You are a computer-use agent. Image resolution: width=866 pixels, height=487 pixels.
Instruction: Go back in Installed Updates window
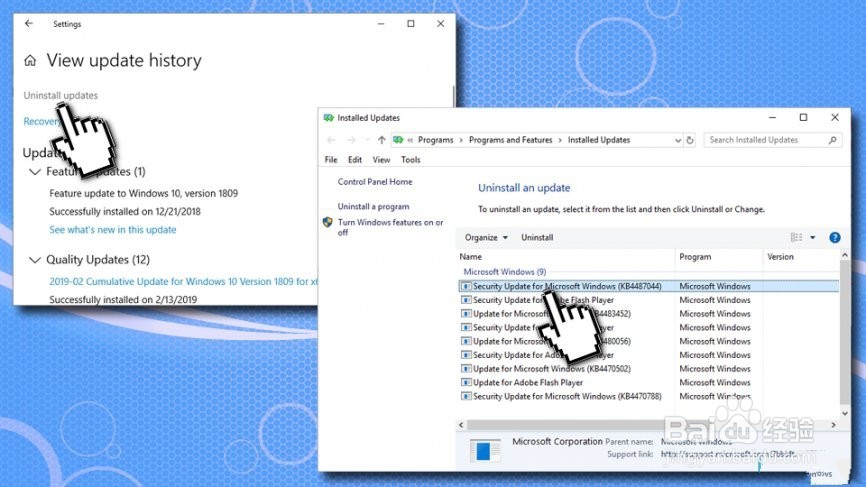coord(331,140)
